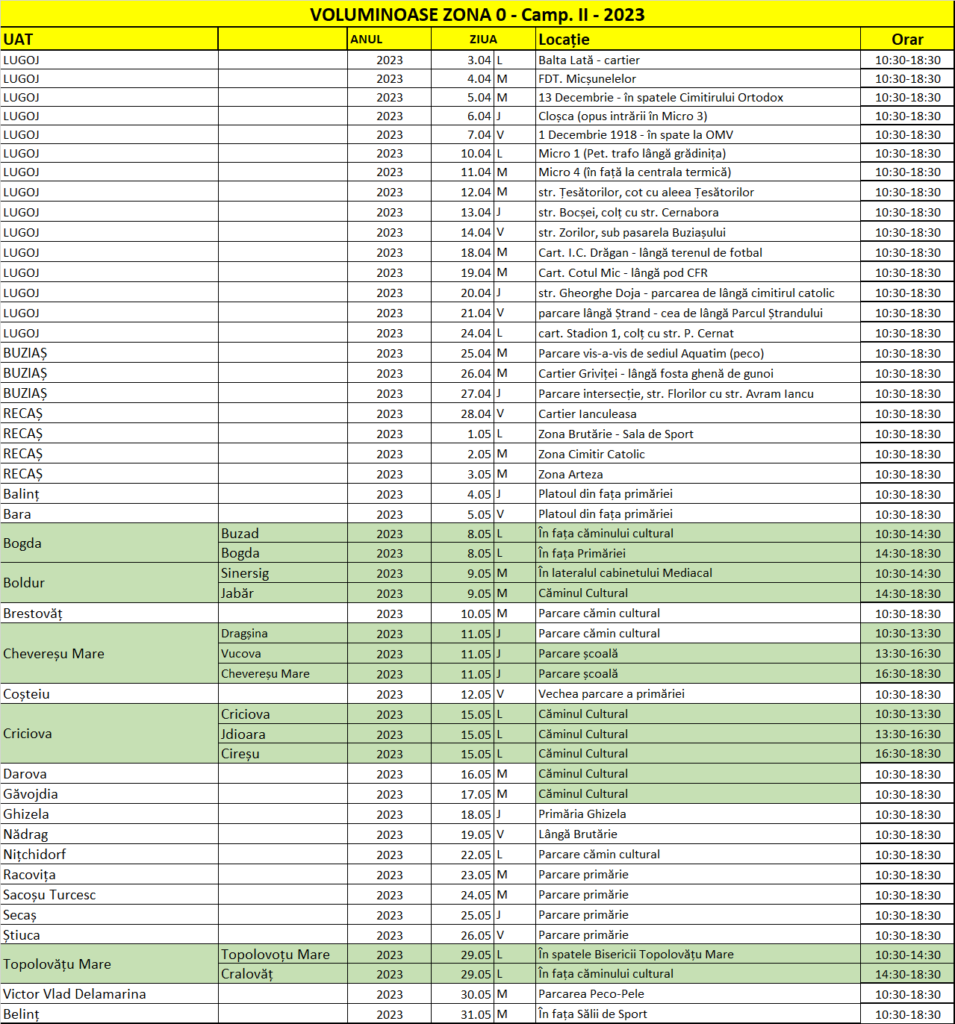955x1024 pixels.
Task: Click the Sacoșu Turcesc UAT cell
Action: (x=109, y=894)
